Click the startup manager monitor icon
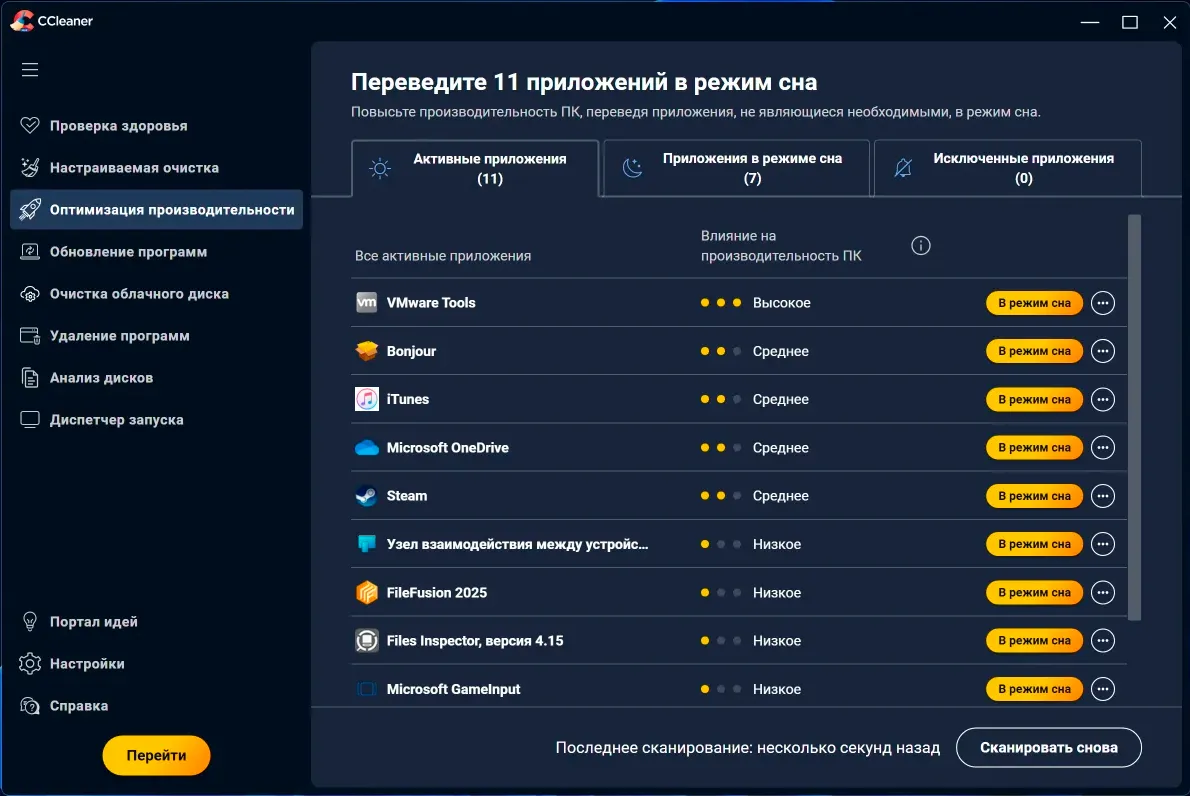Image resolution: width=1190 pixels, height=796 pixels. coord(30,420)
